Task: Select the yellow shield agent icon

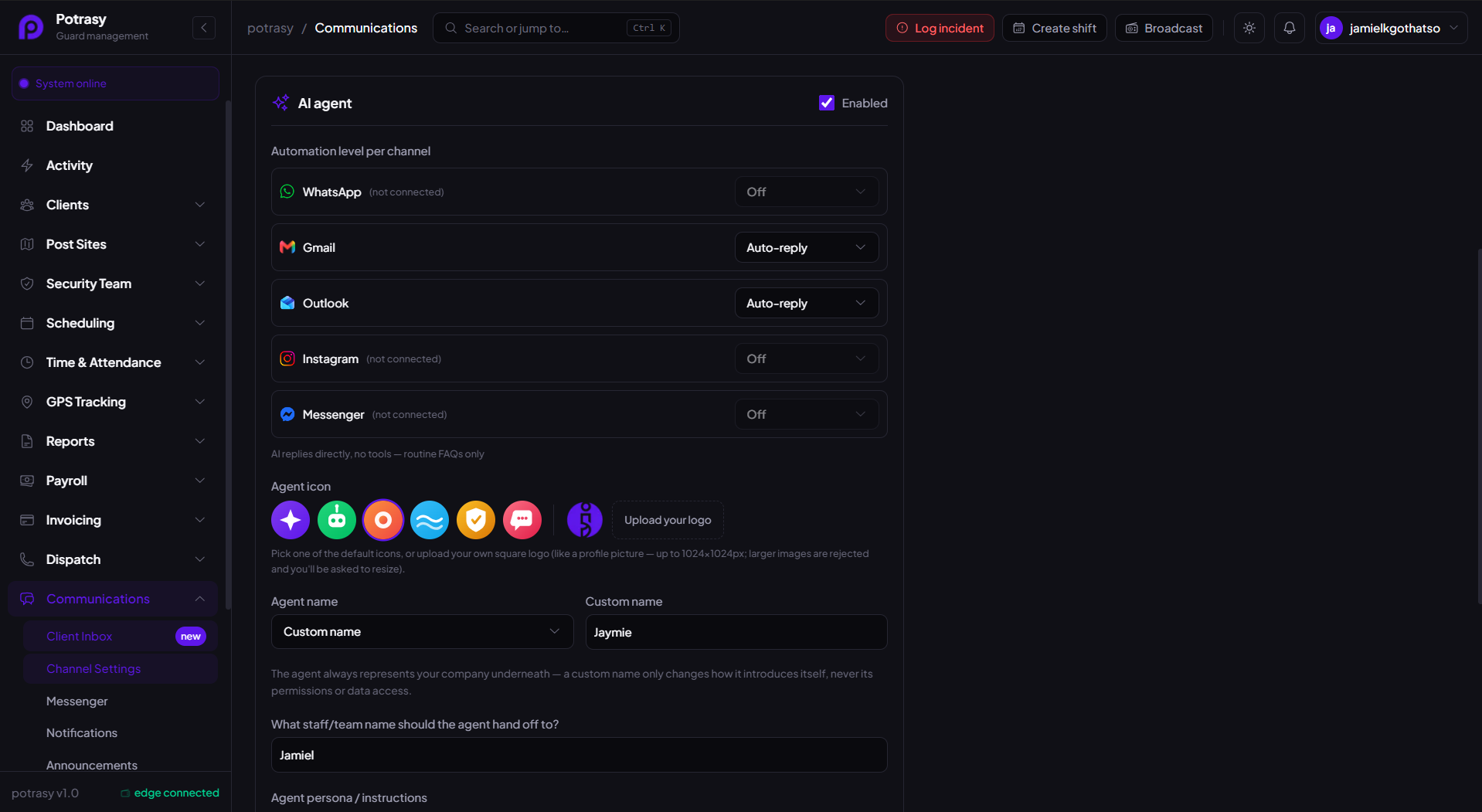Action: pyautogui.click(x=476, y=520)
